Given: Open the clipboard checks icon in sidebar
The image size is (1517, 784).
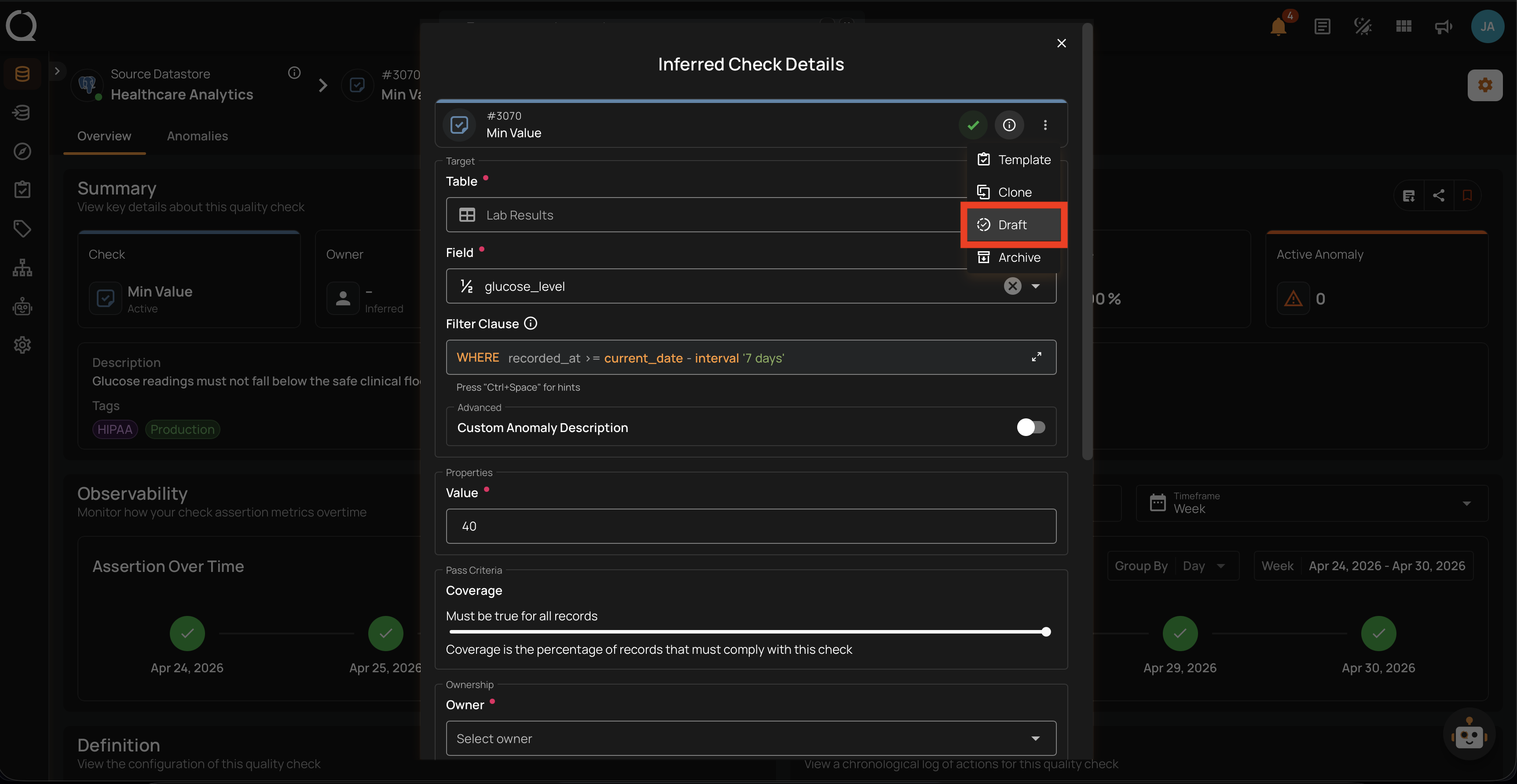Looking at the screenshot, I should (22, 190).
